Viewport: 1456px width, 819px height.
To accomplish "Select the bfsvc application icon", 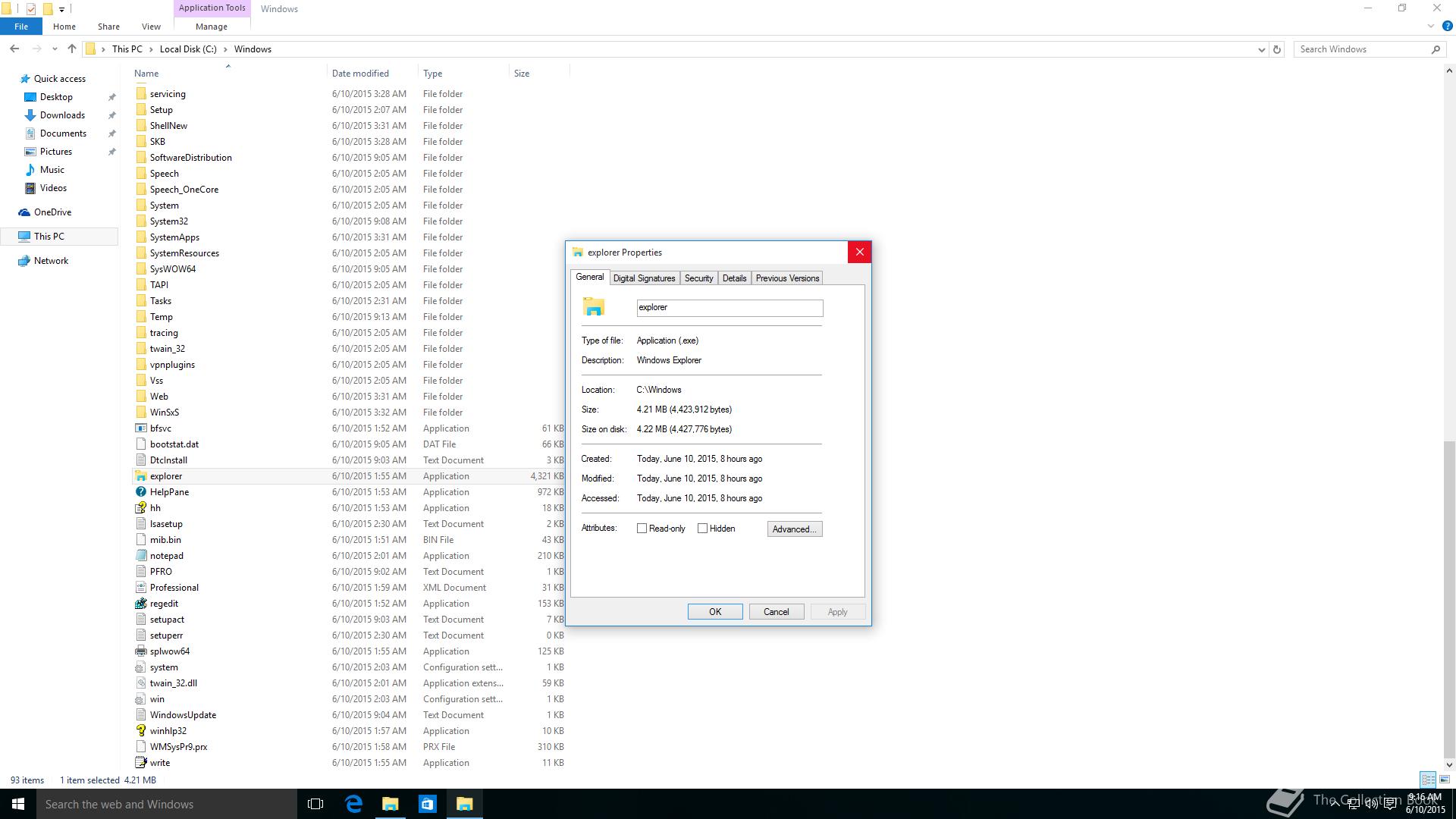I will (x=140, y=428).
